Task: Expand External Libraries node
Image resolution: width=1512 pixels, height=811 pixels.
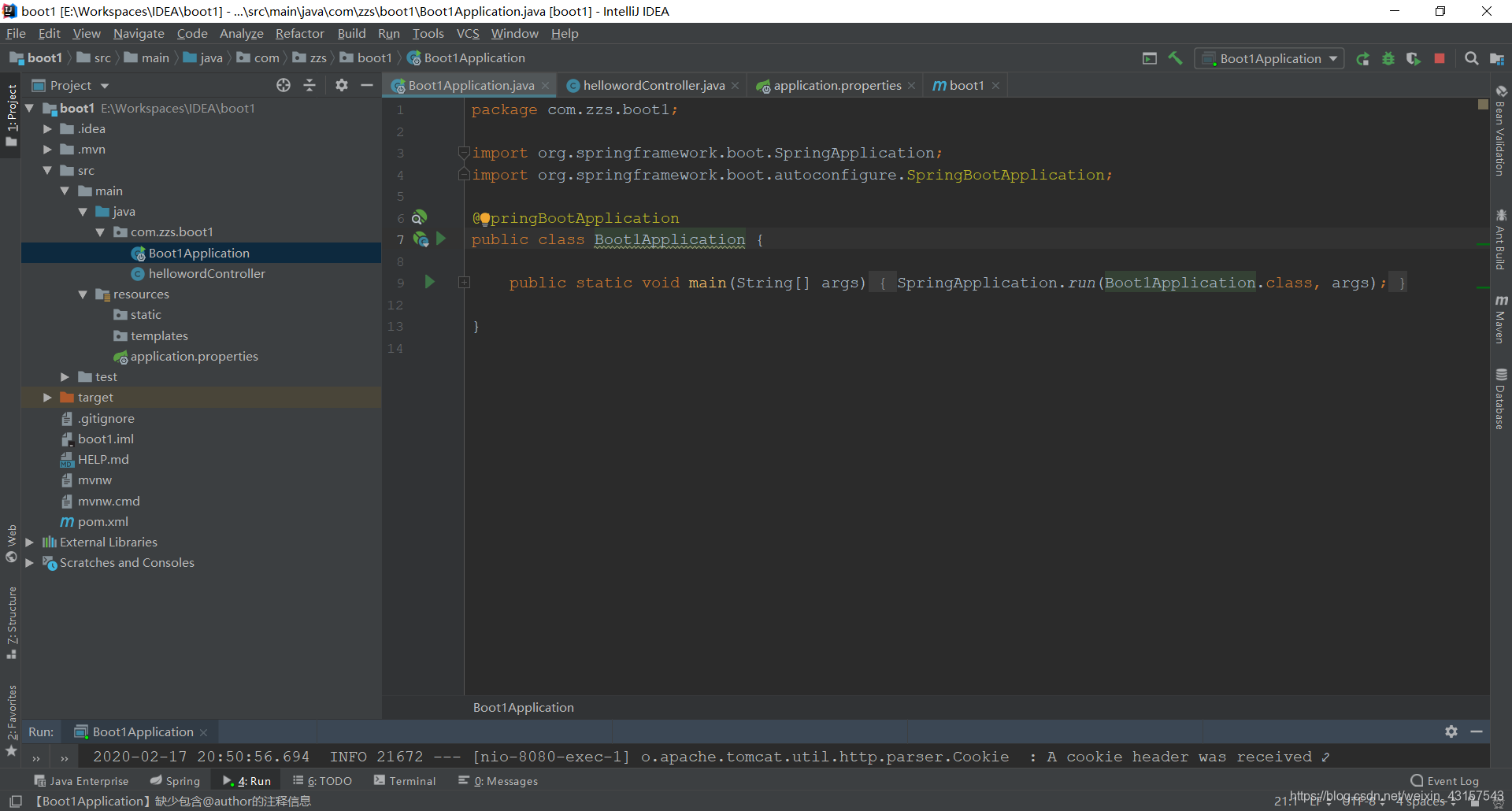Action: (x=30, y=543)
